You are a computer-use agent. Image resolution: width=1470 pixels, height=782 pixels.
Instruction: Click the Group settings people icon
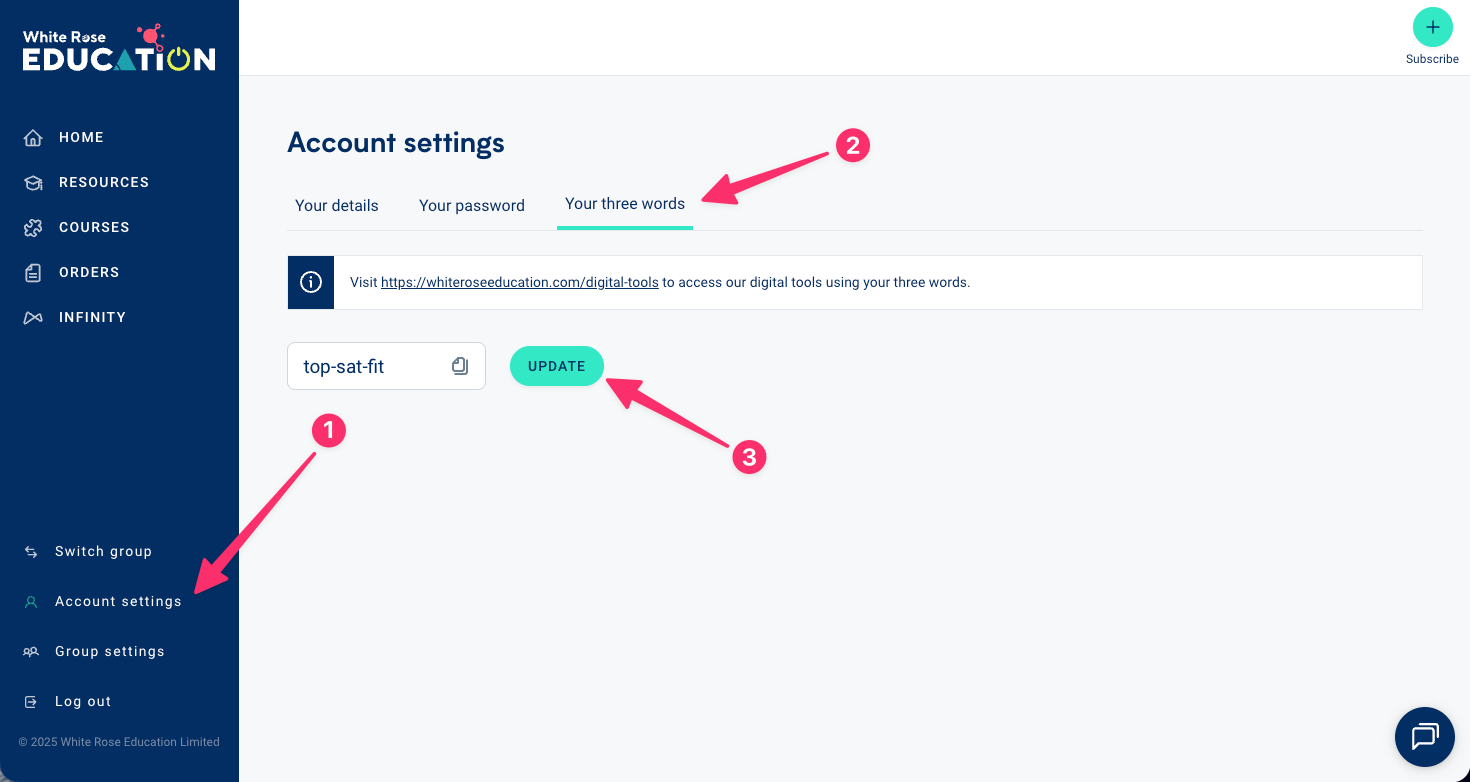coord(31,652)
